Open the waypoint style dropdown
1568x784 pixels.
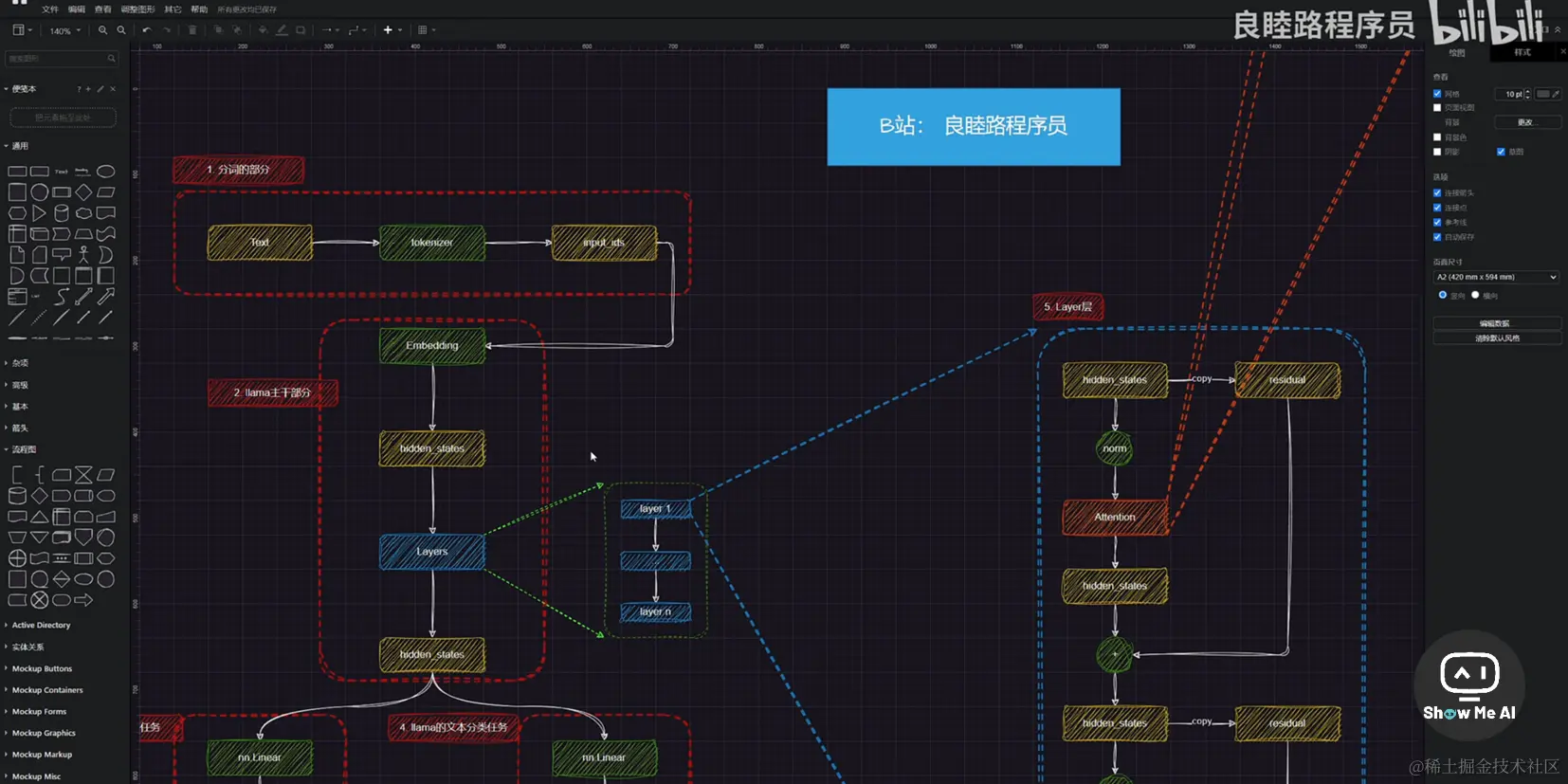pyautogui.click(x=356, y=30)
